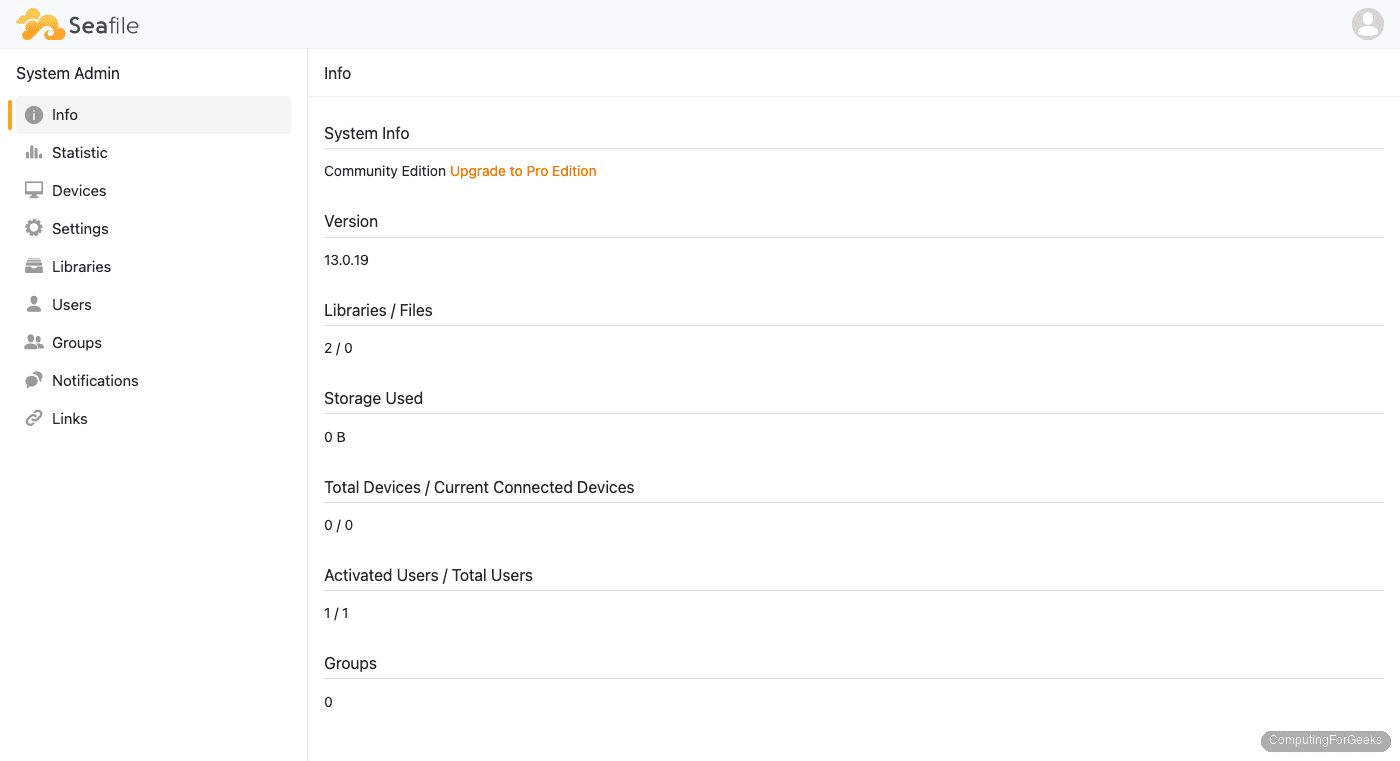Viewport: 1400px width, 761px height.
Task: Go to the Groups admin section
Action: click(x=76, y=342)
